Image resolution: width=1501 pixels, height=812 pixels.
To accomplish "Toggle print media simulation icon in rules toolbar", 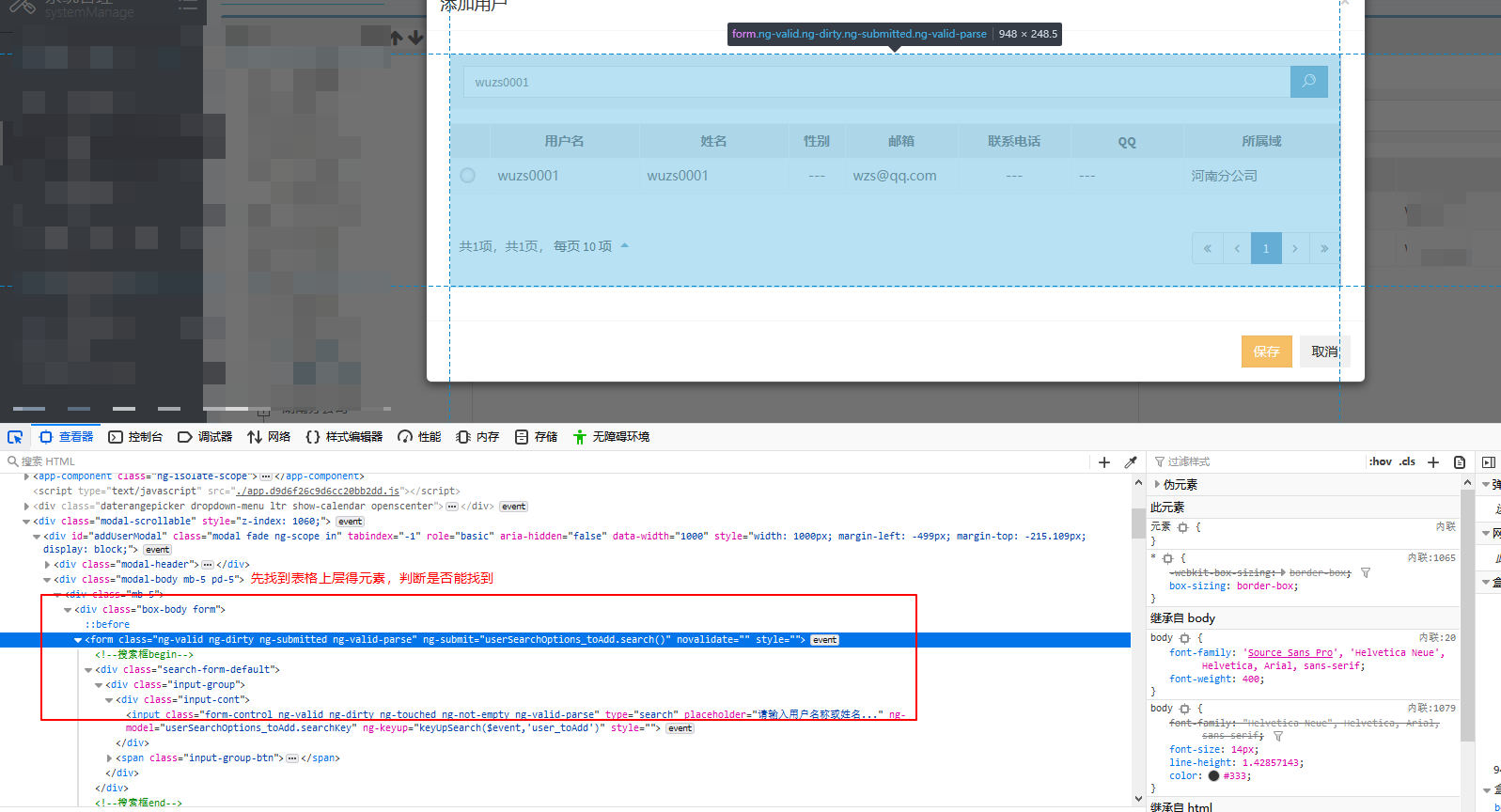I will pos(1460,462).
